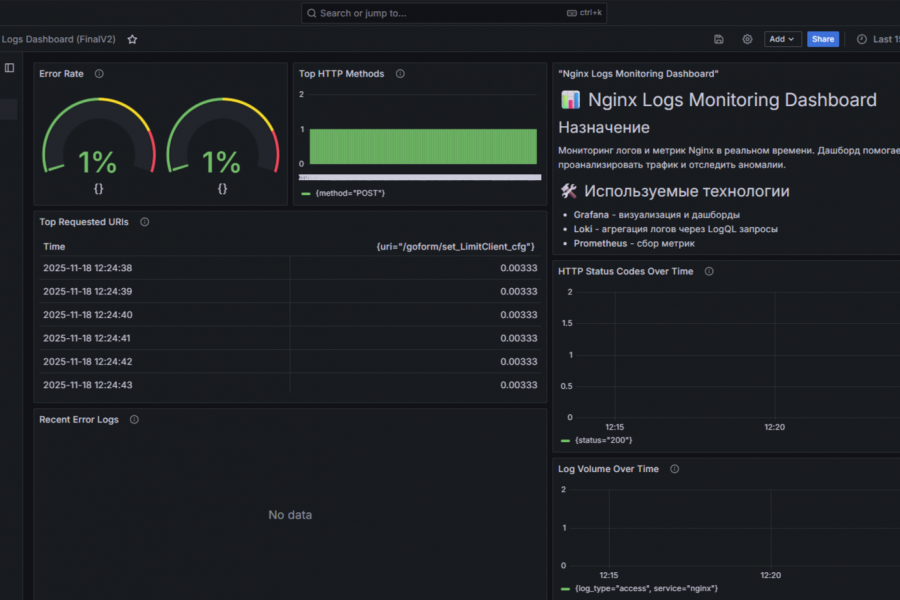
Task: Open the Add dropdown menu
Action: point(782,39)
